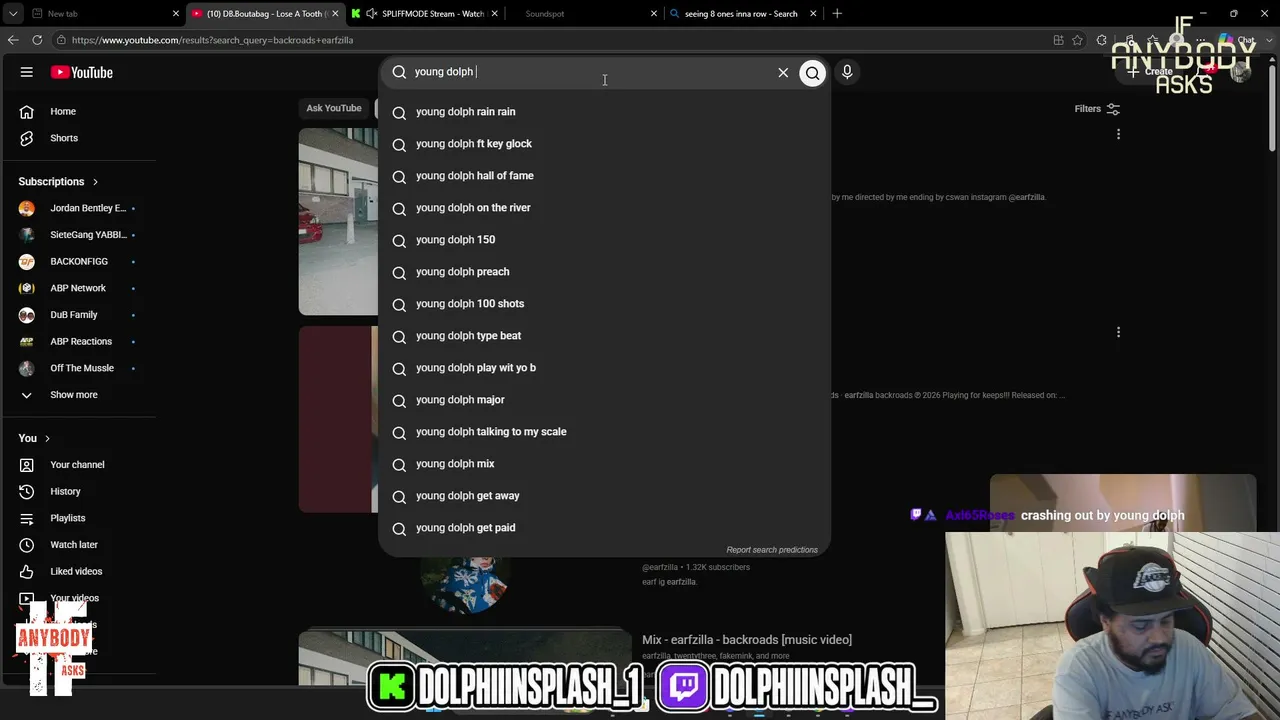Switch to the Soundspot tab
1280x720 pixels.
[x=584, y=14]
